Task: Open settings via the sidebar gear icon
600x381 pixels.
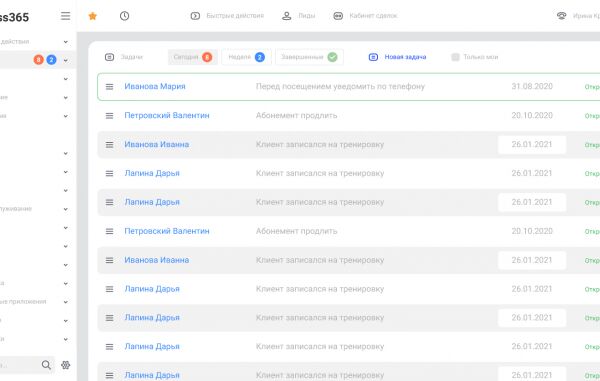Action: [x=65, y=365]
